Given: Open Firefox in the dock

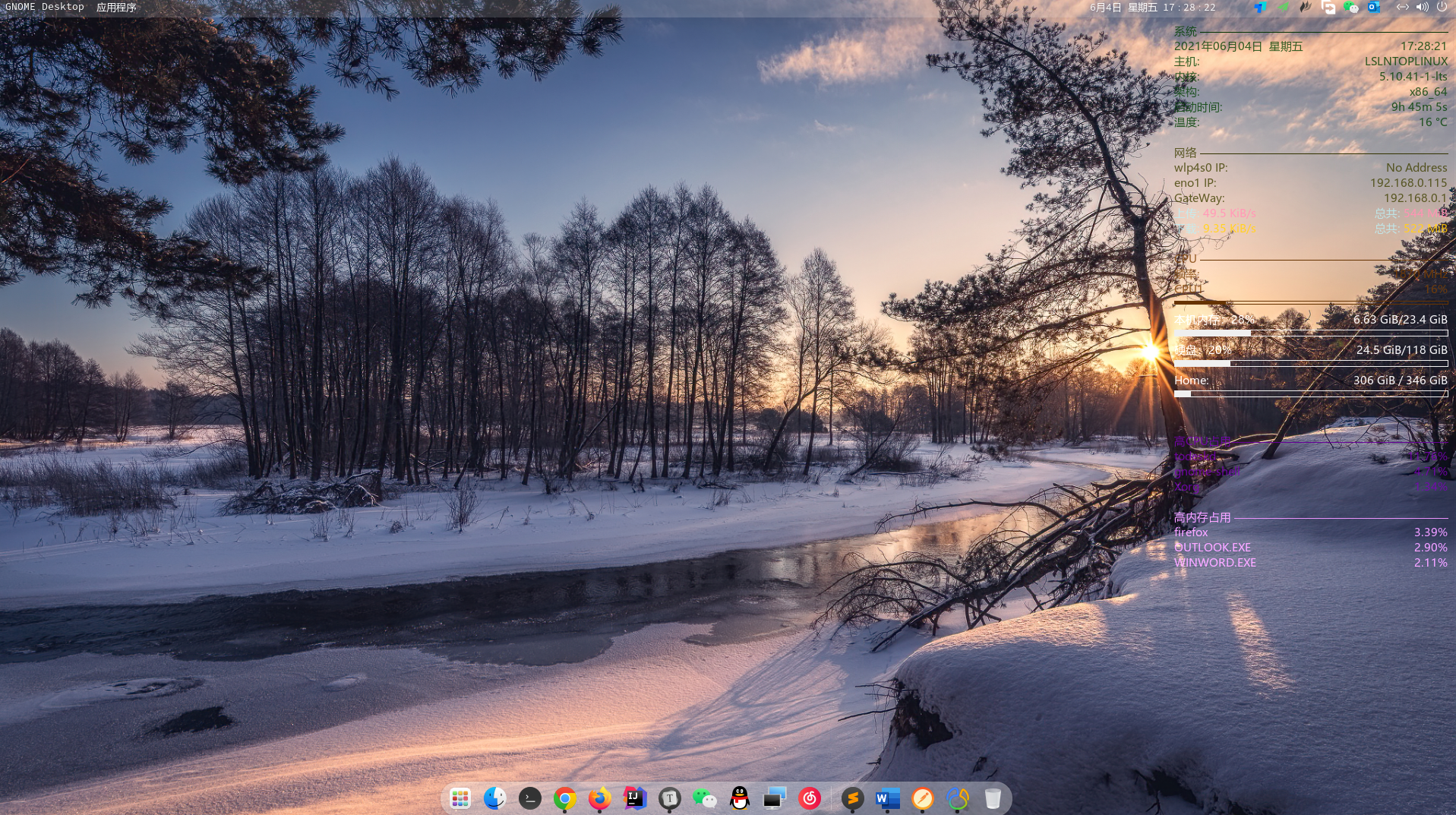Looking at the screenshot, I should (x=599, y=798).
